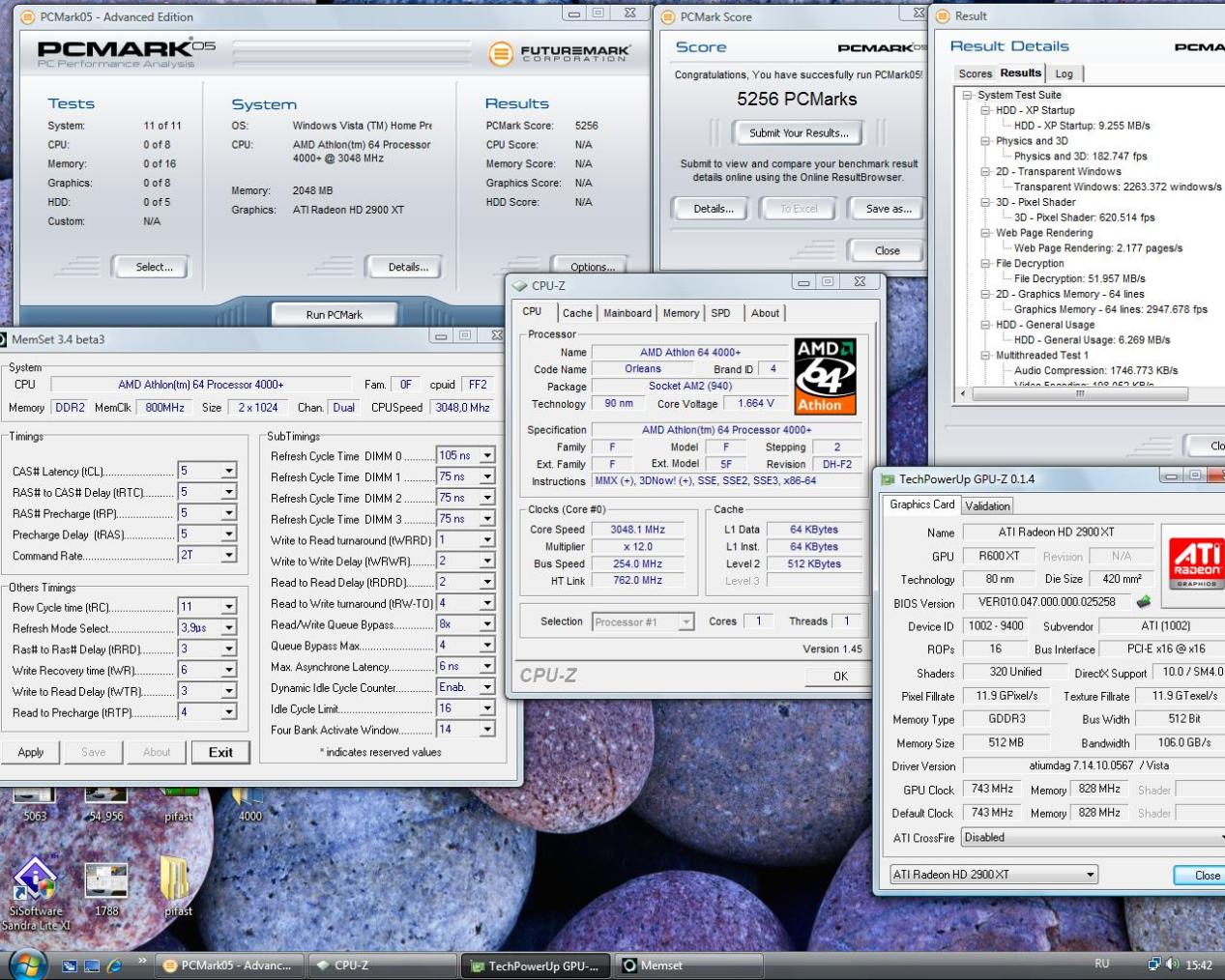Click Save as in PCMark Score window
The height and width of the screenshot is (980, 1225).
pos(889,209)
